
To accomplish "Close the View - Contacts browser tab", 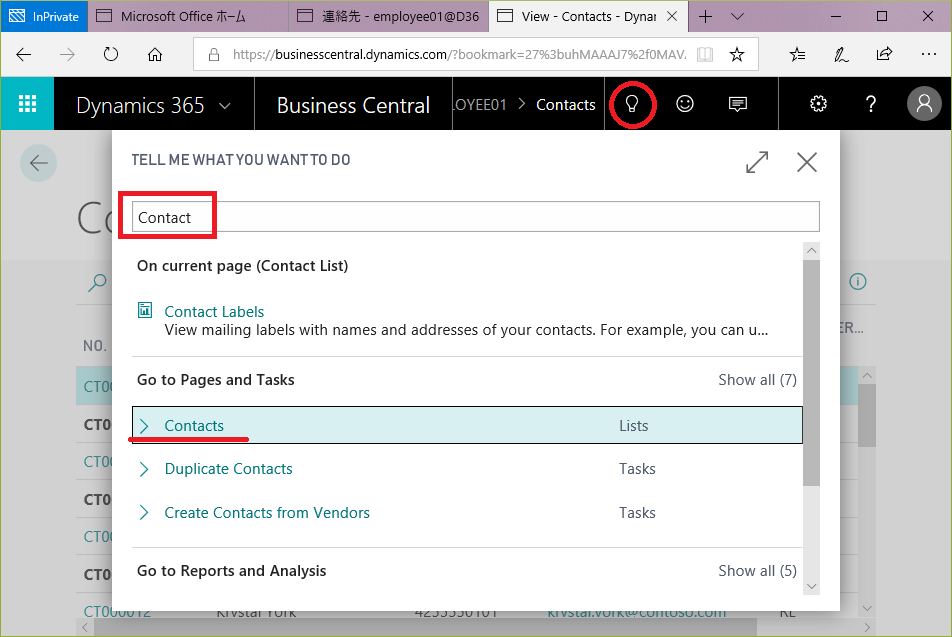I will pos(672,16).
